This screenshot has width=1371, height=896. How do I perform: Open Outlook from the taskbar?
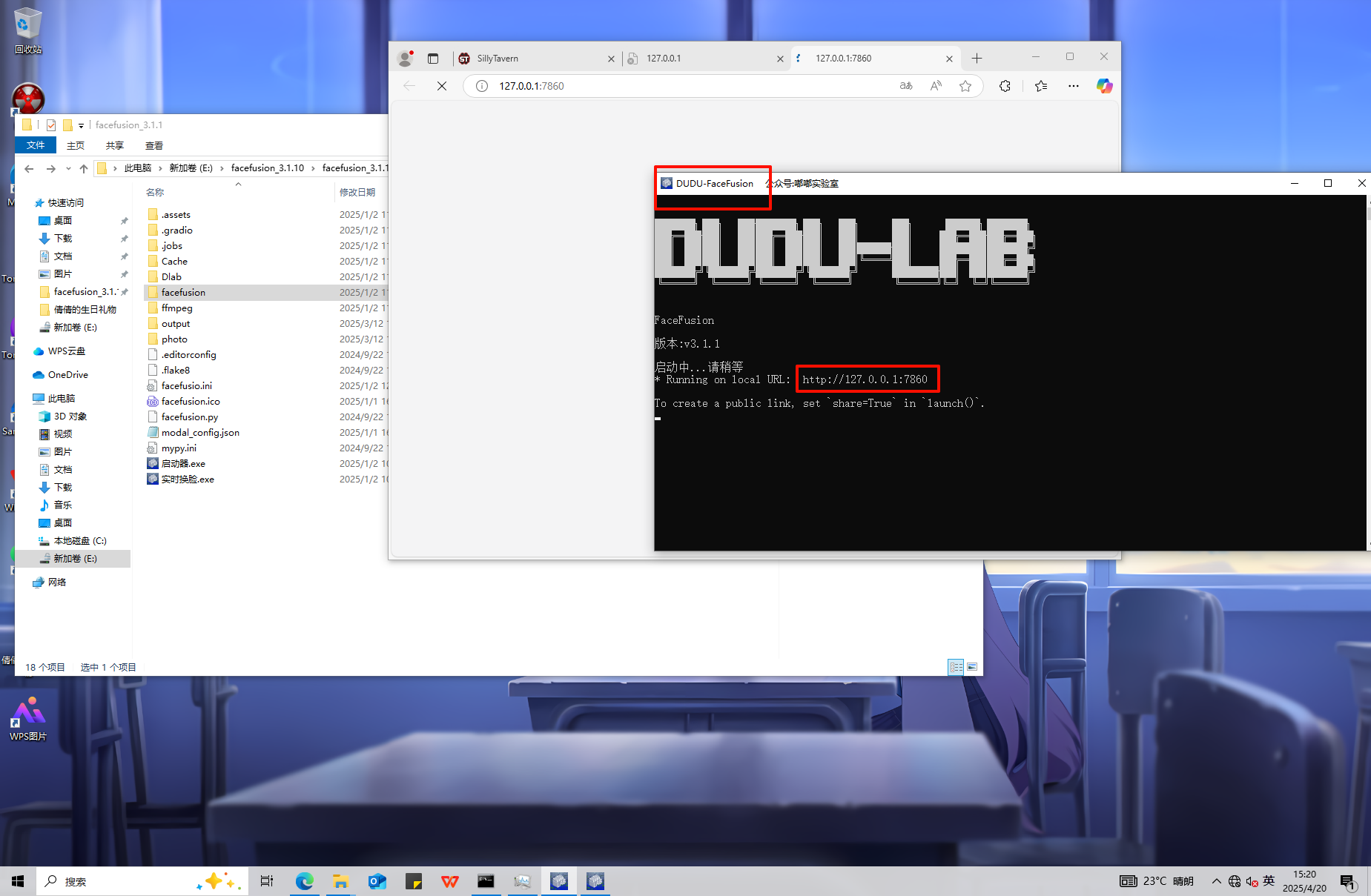click(377, 881)
